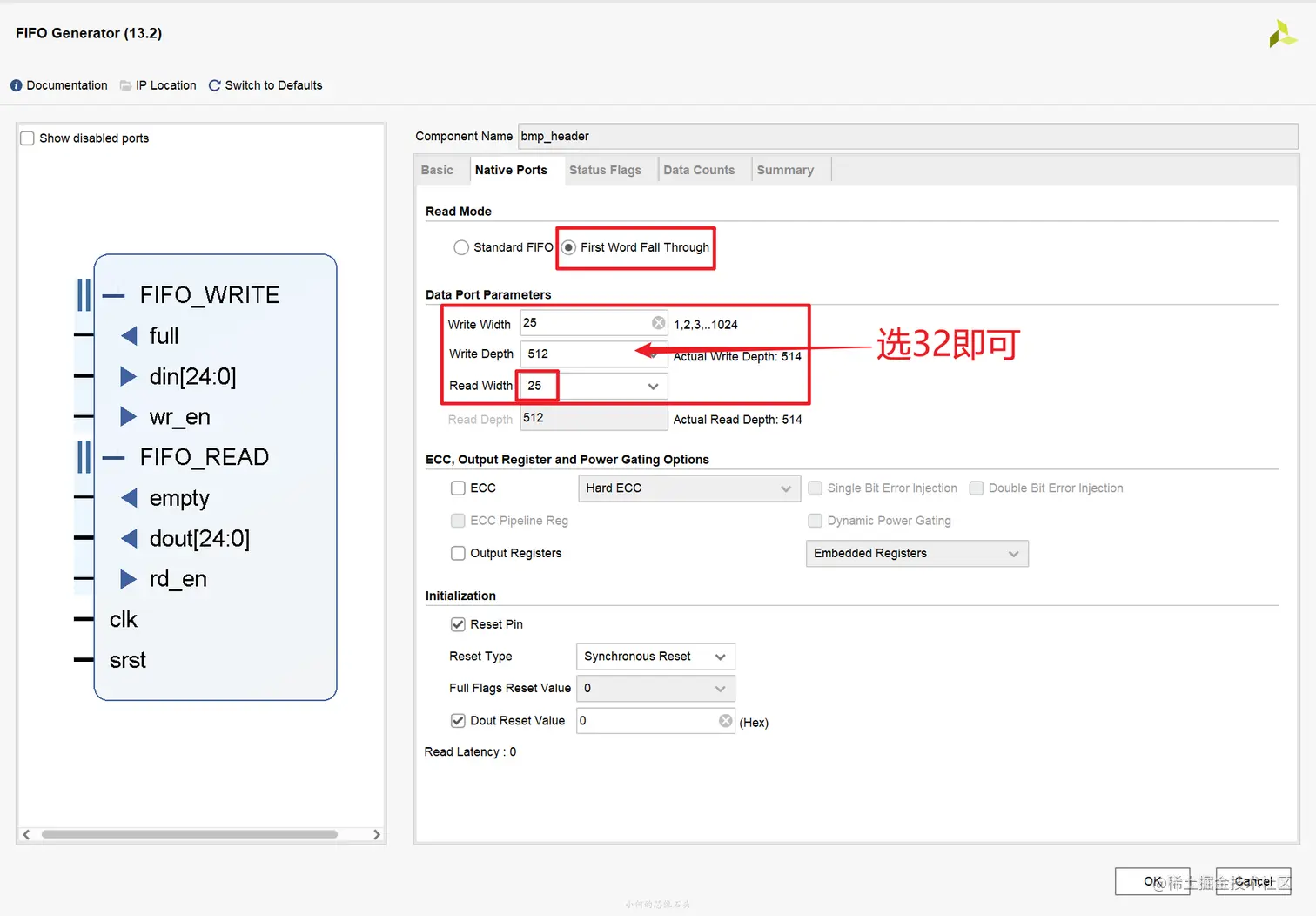The width and height of the screenshot is (1316, 916).
Task: Toggle Show disabled ports checkbox
Action: (28, 138)
